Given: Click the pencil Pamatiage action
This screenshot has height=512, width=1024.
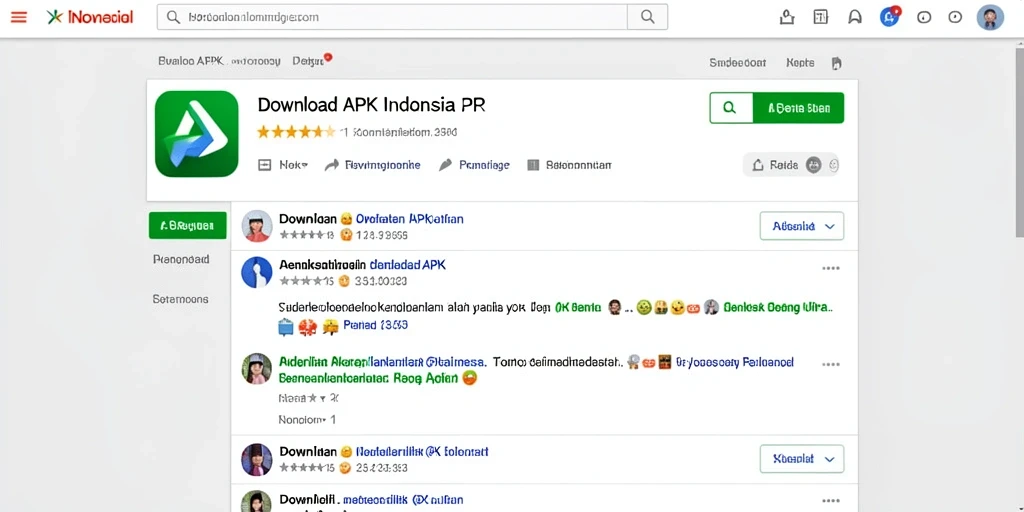Looking at the screenshot, I should [x=474, y=165].
